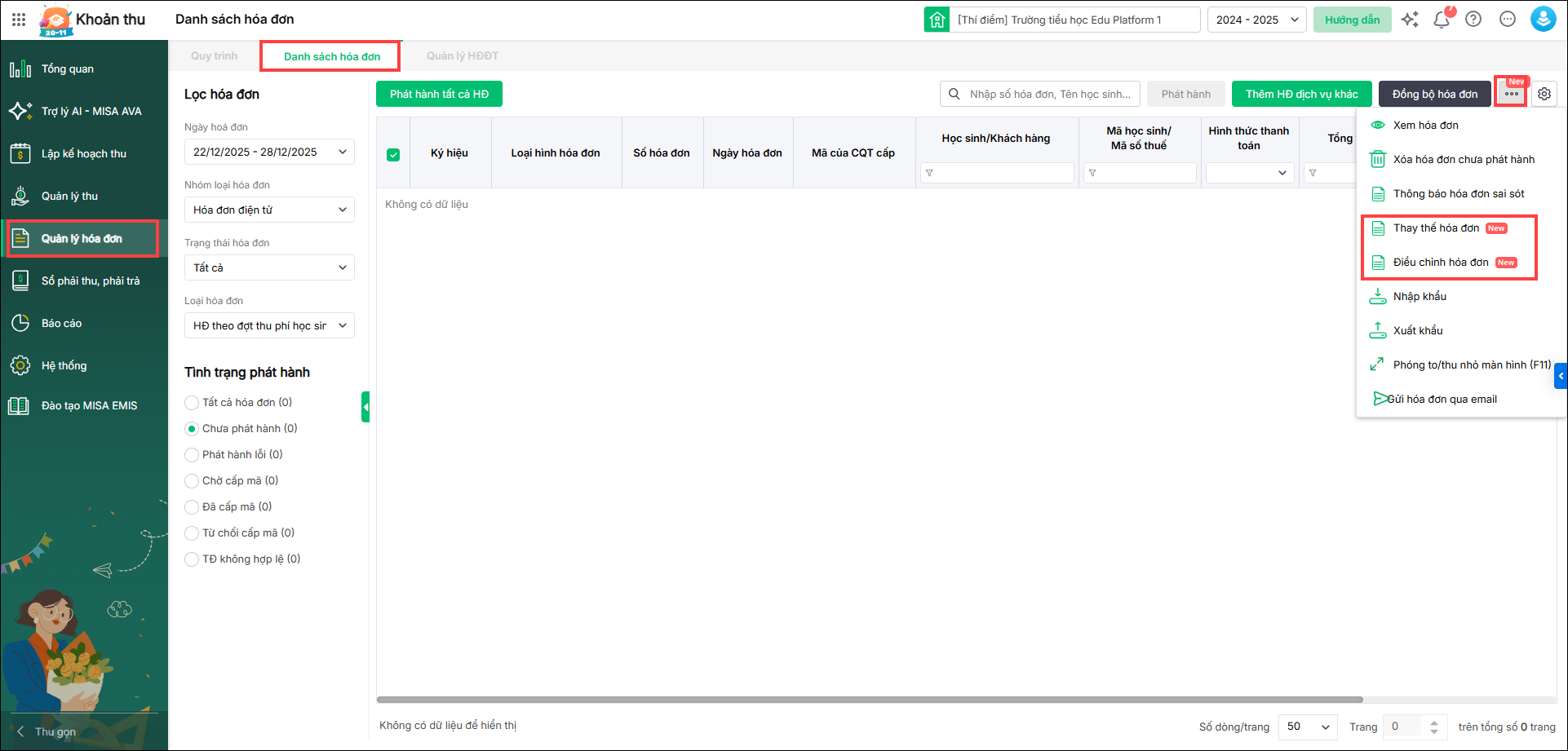Screen dimensions: 1568x751
Task: Click 'Phát hành tất cả HĐ' button
Action: [x=439, y=94]
